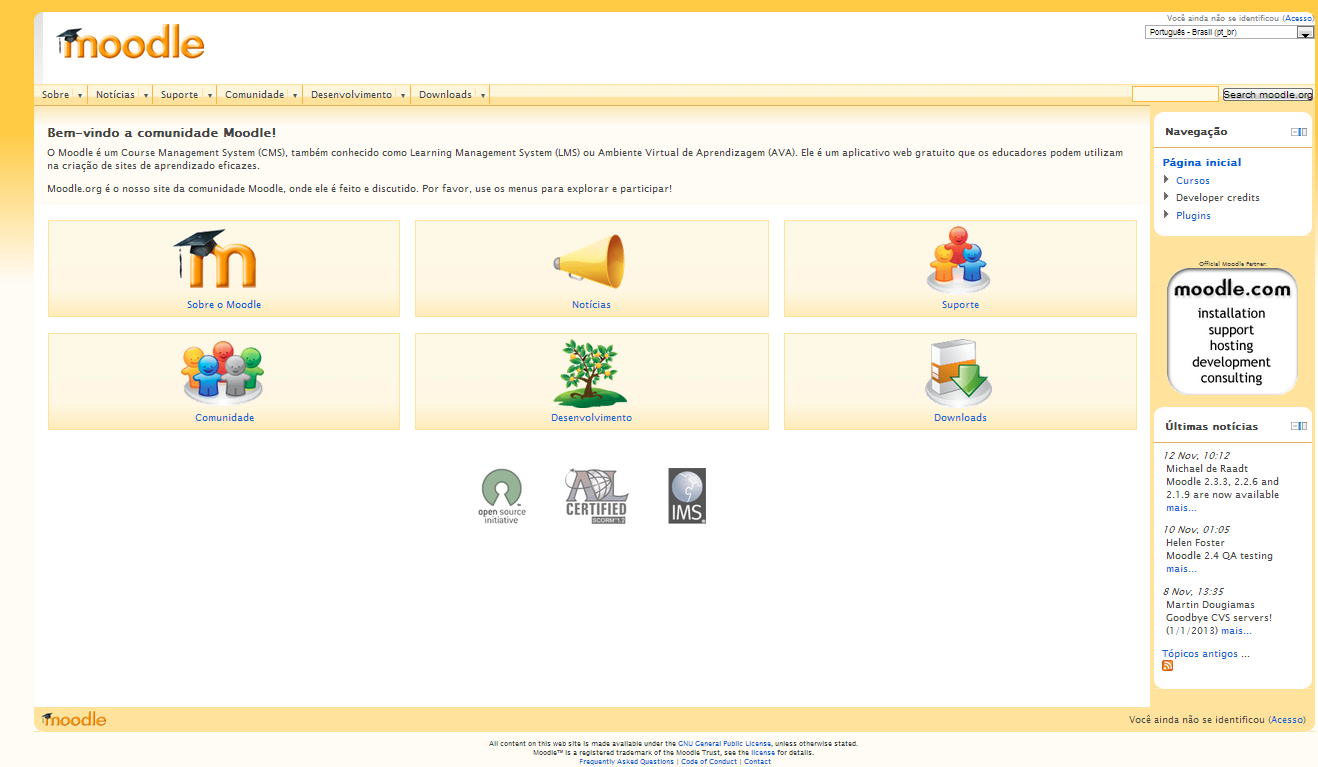Open the Desenvolvimento menu in the nav bar
Image resolution: width=1318 pixels, height=767 pixels.
pos(358,95)
